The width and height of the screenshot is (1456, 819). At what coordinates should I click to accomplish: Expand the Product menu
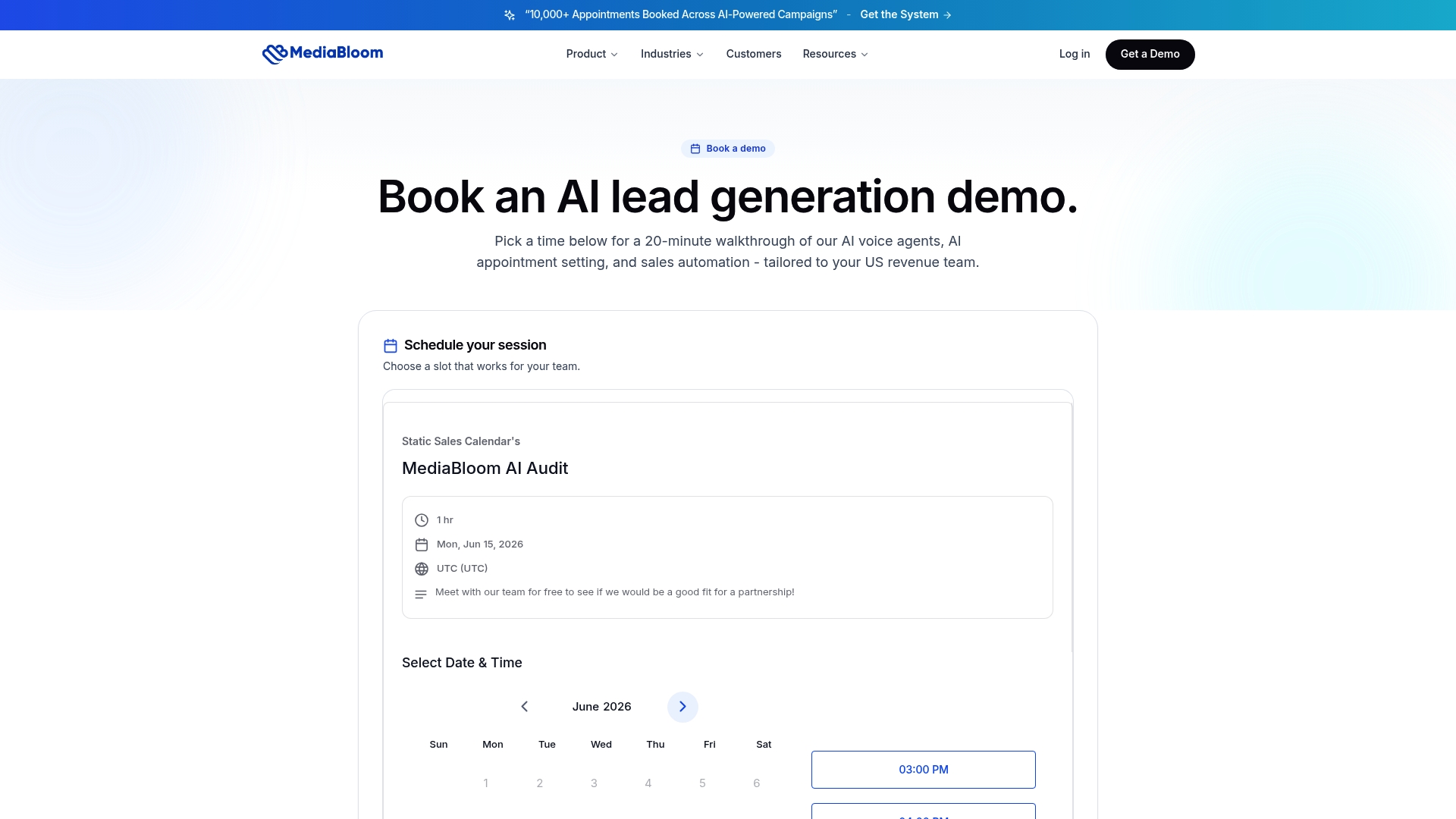(x=592, y=54)
